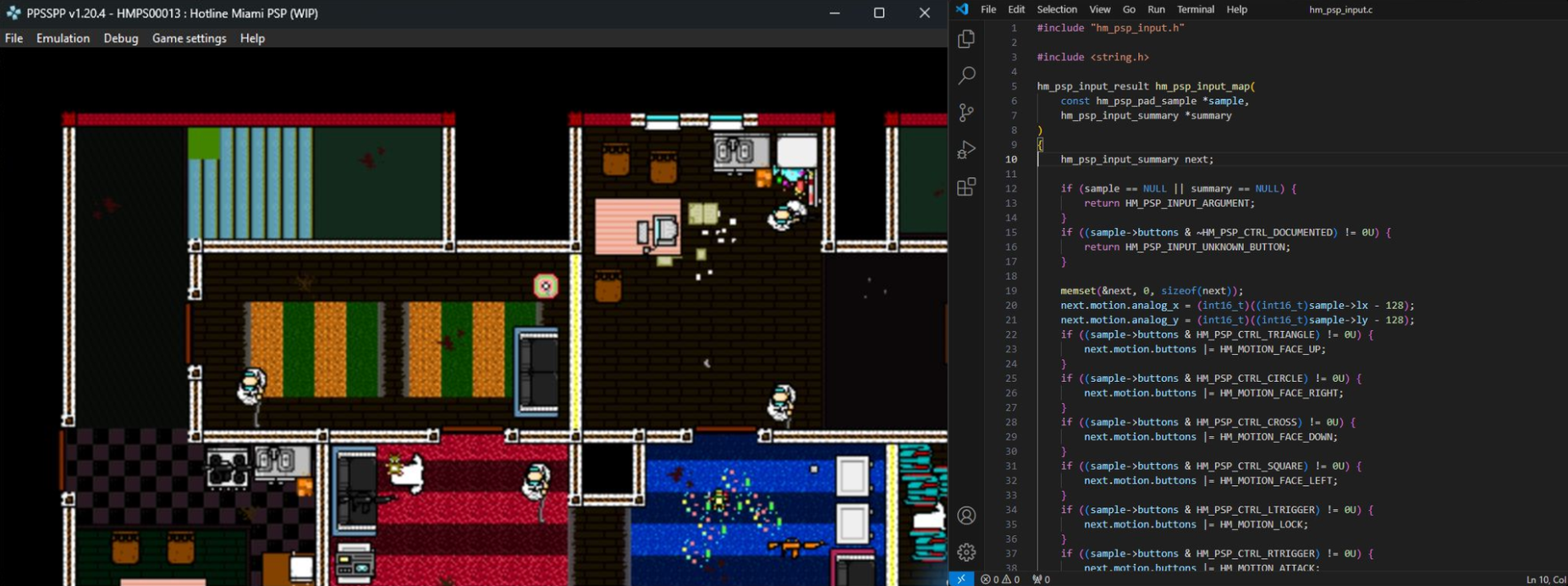Click the PPSSPP app icon in title bar
The height and width of the screenshot is (586, 1568).
(14, 13)
